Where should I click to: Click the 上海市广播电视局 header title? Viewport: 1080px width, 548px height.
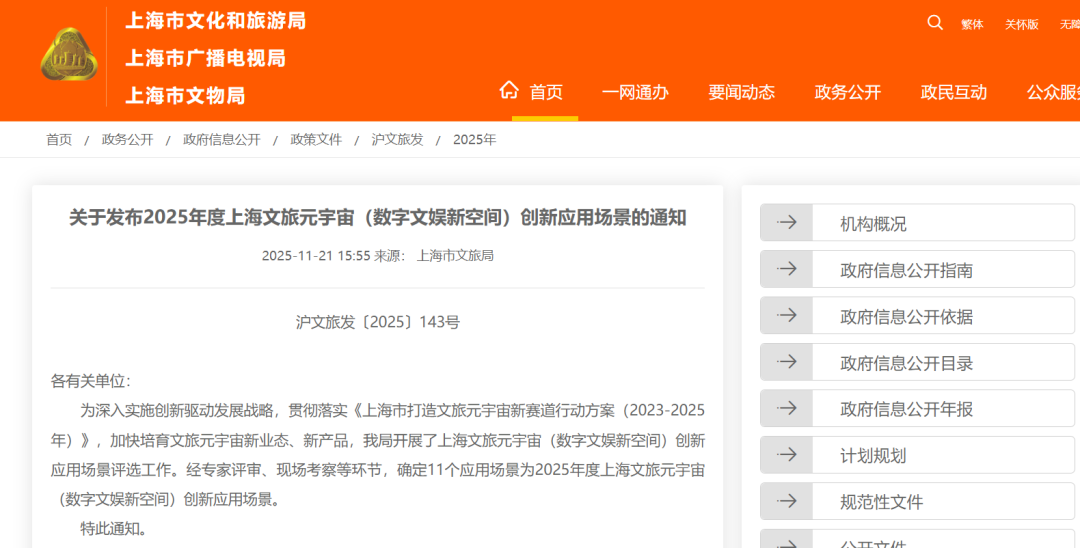(205, 59)
